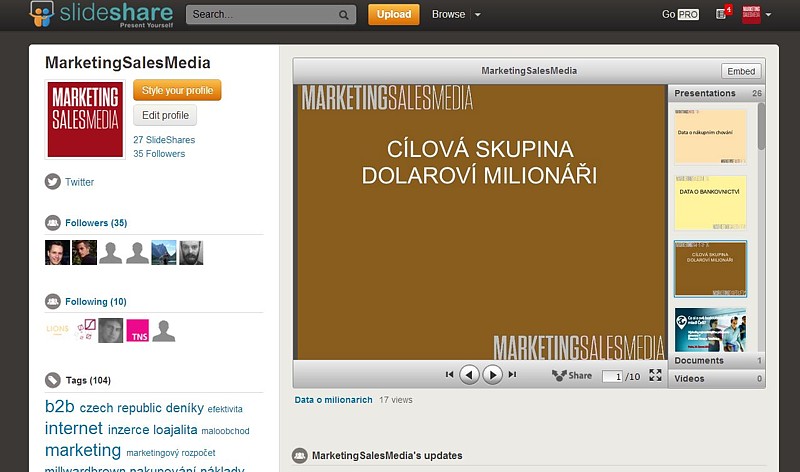Open the account dropdown arrow

(768, 15)
